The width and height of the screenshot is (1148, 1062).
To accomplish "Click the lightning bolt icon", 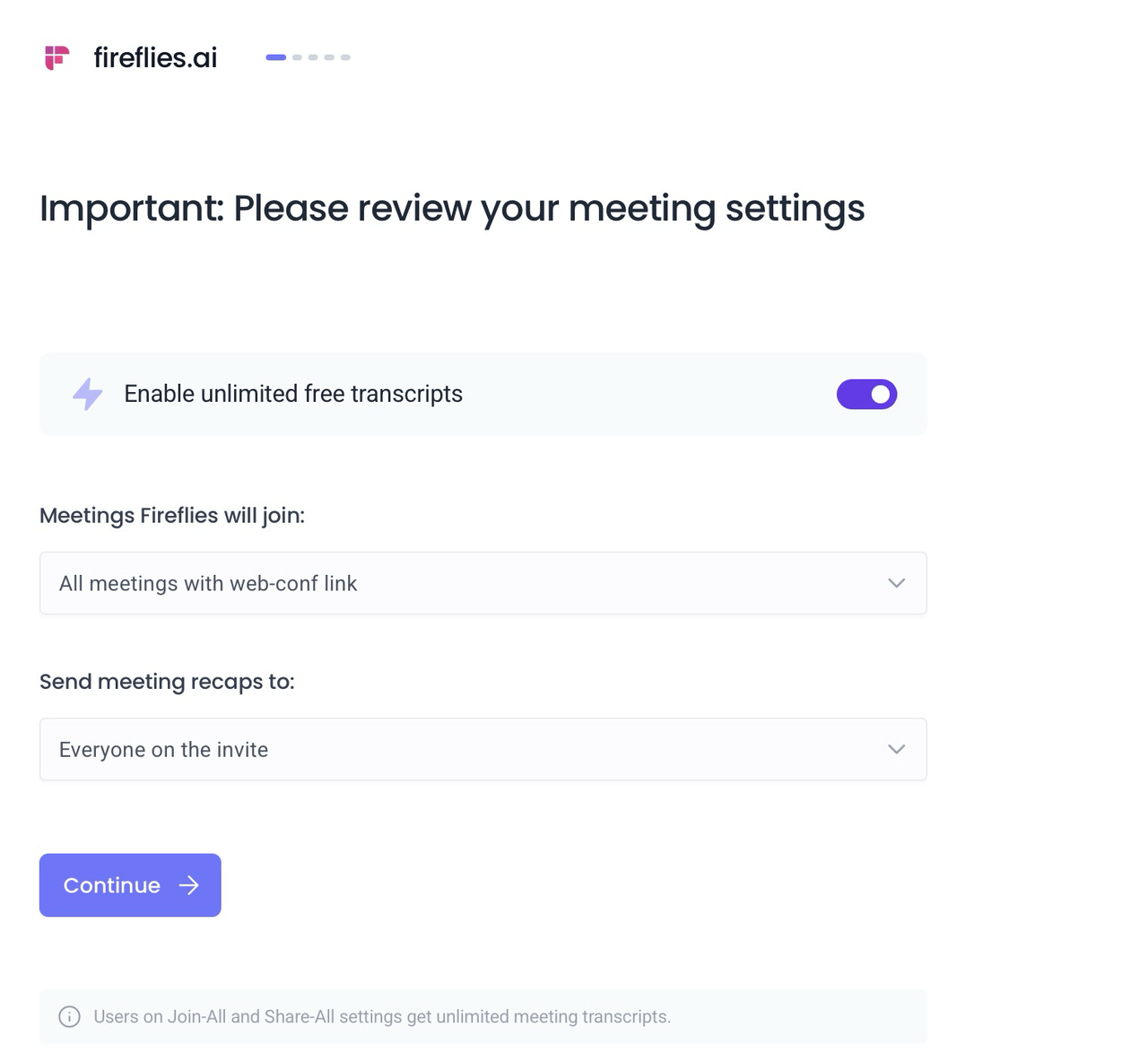I will pyautogui.click(x=87, y=394).
